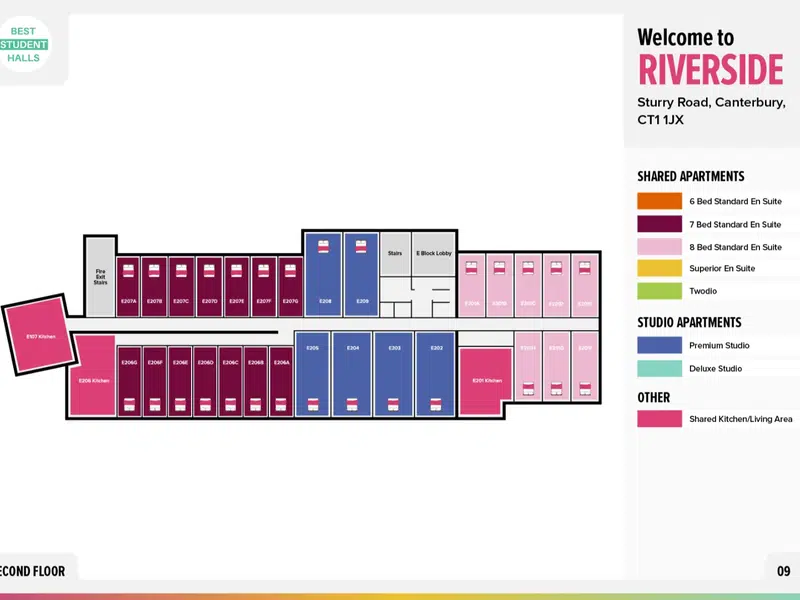
Task: Click the bed icon in room E209
Action: point(361,247)
